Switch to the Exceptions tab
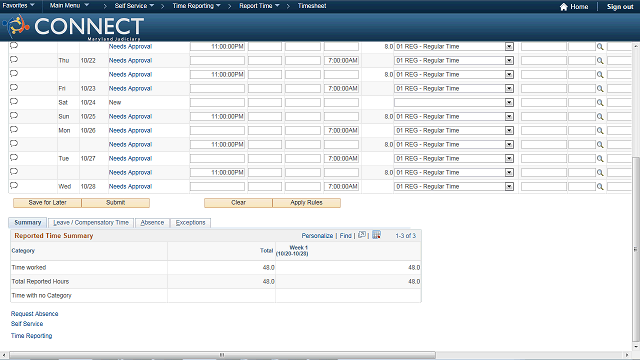Screen dimensions: 640x360 click(191, 222)
